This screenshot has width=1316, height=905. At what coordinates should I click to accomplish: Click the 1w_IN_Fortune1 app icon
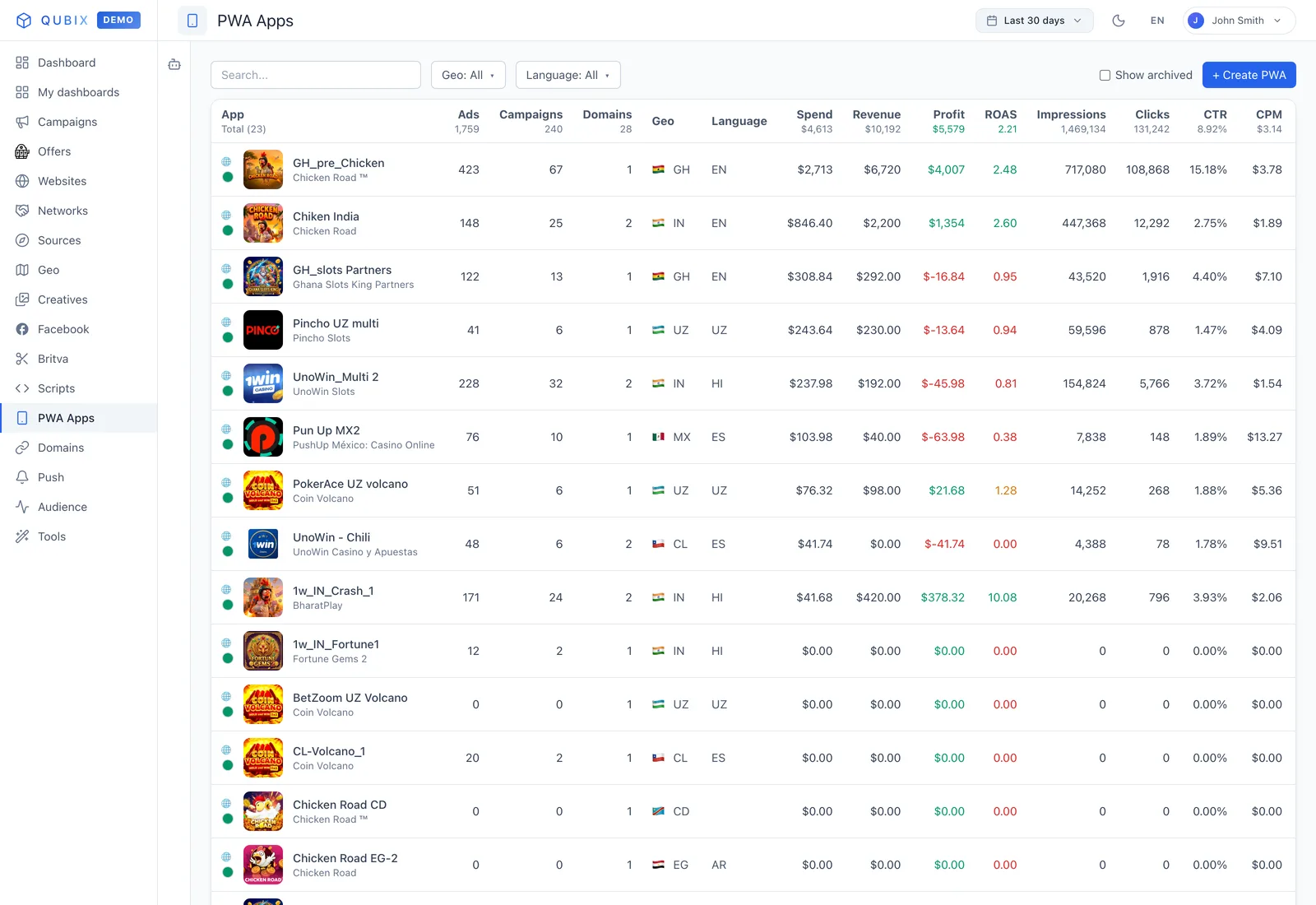263,651
